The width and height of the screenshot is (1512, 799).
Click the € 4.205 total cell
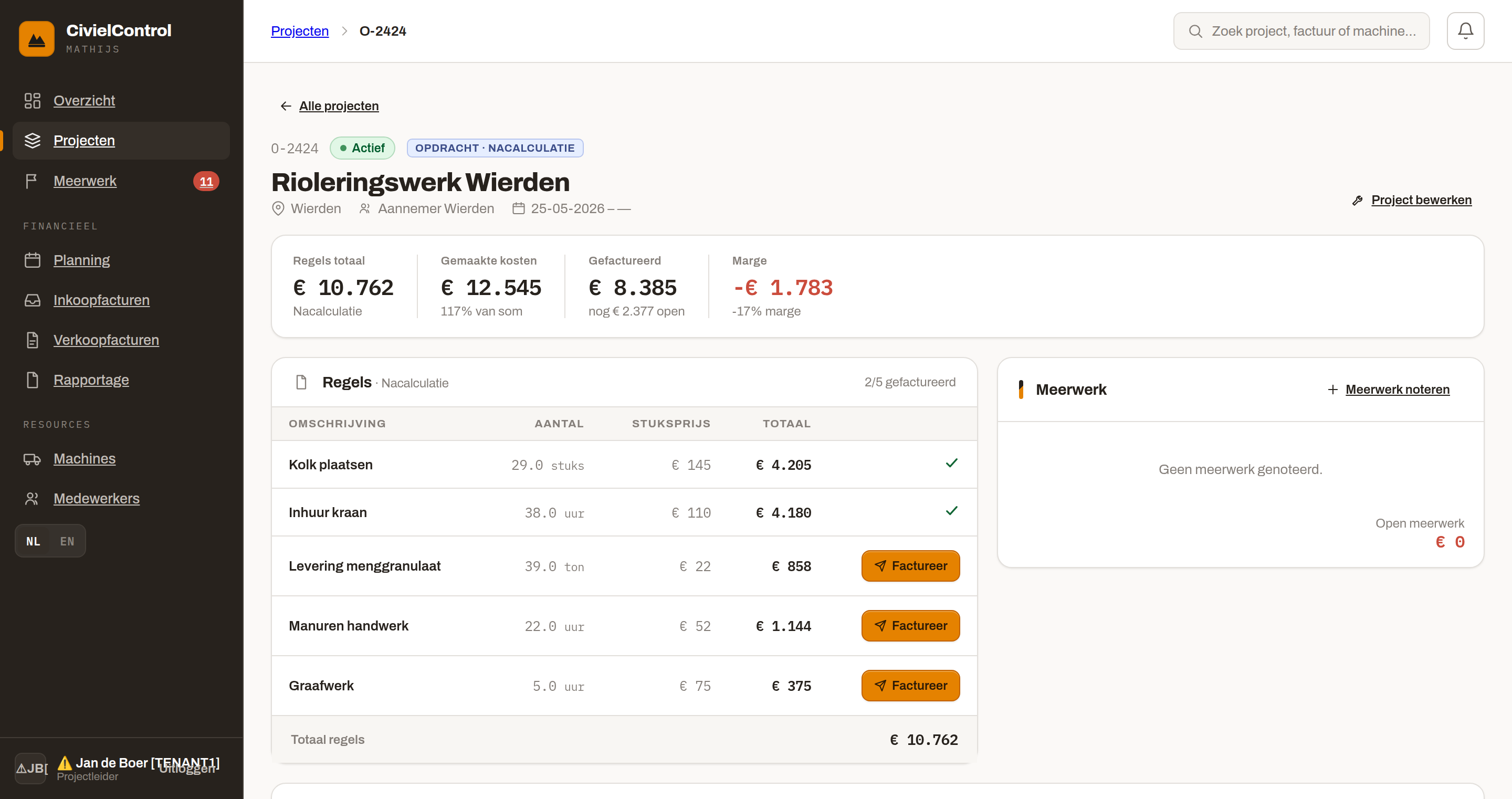coord(783,465)
